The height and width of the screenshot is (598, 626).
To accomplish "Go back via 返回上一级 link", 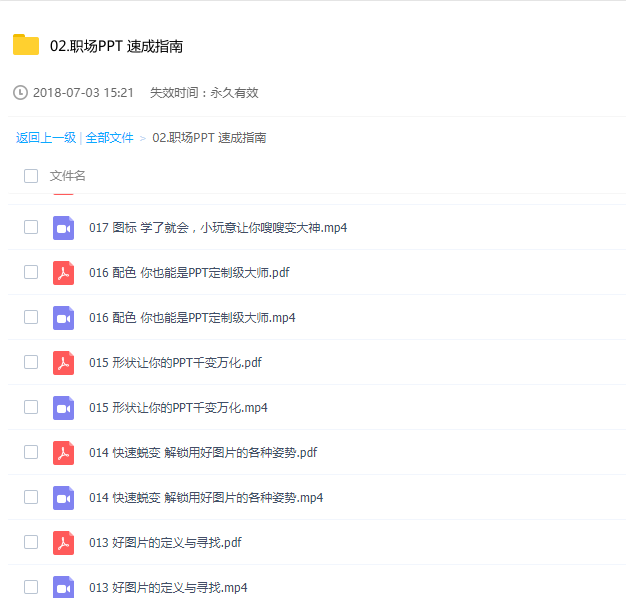I will (x=45, y=138).
